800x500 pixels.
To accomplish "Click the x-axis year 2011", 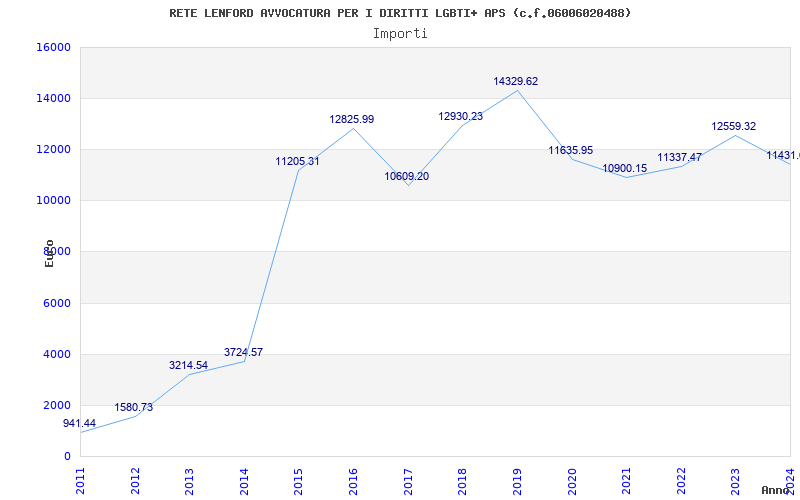I will pyautogui.click(x=80, y=482).
